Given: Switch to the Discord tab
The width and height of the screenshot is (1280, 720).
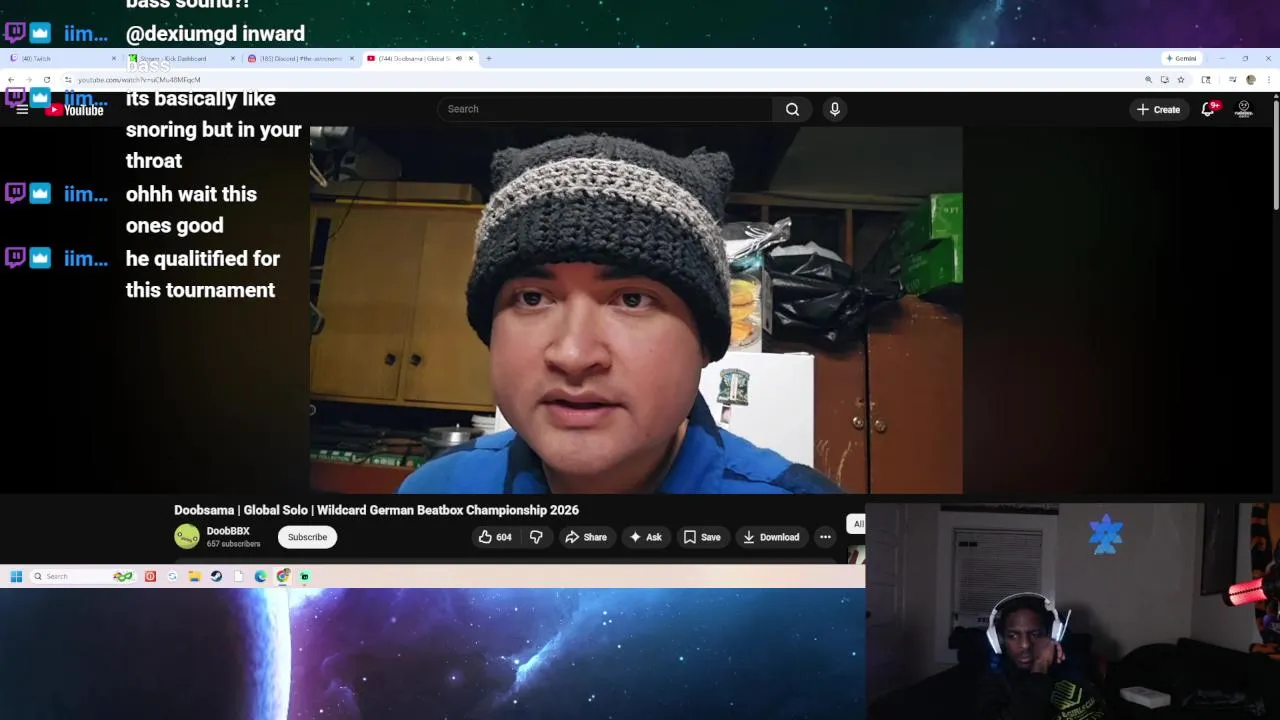Looking at the screenshot, I should pyautogui.click(x=300, y=58).
